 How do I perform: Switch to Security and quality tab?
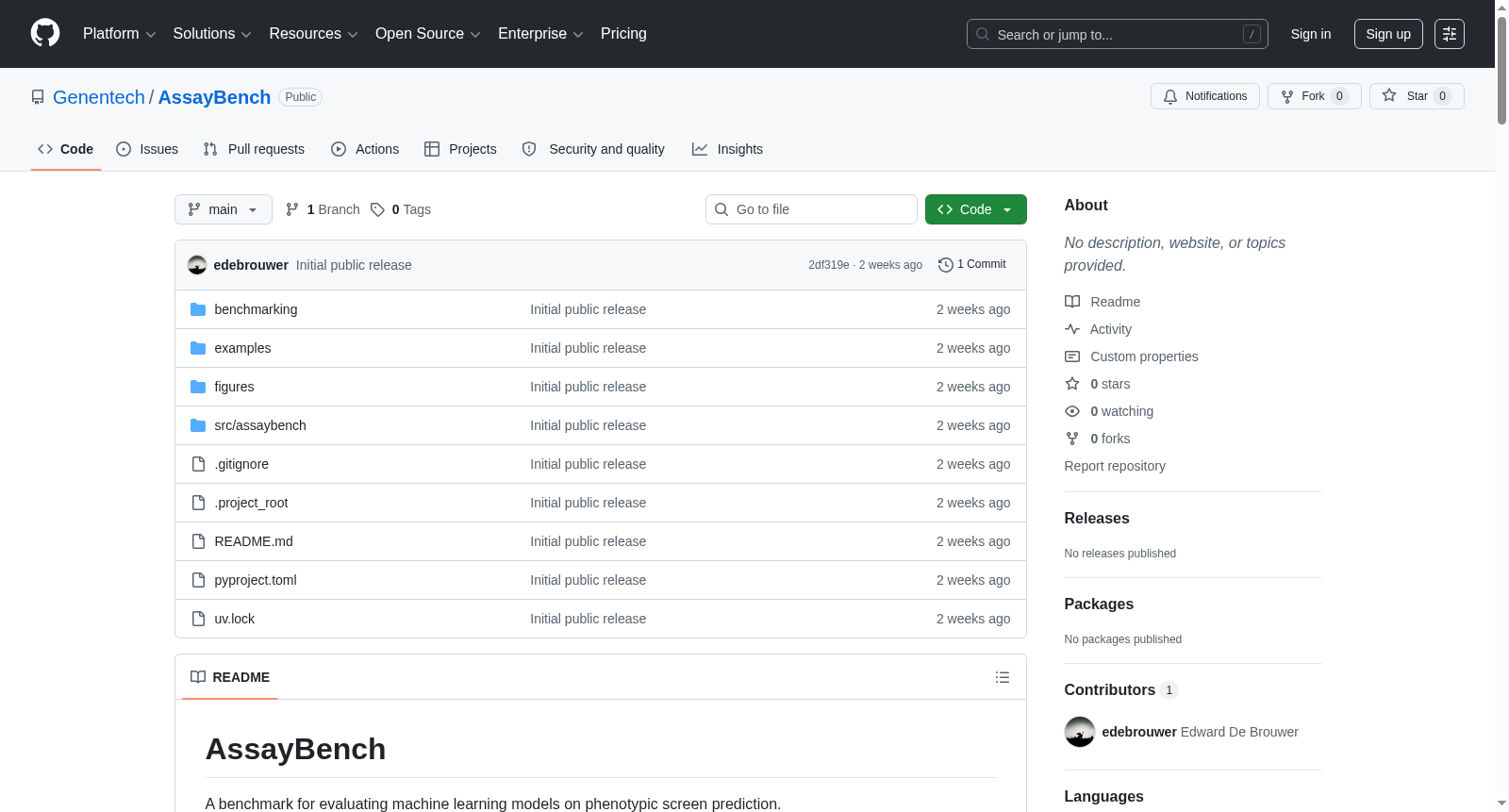point(593,149)
